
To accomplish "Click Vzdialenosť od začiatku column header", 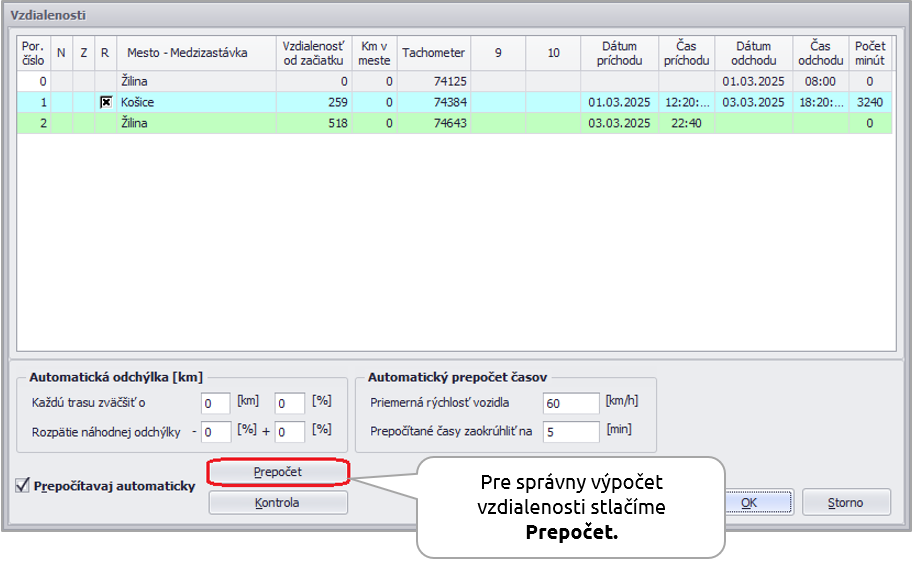I will [314, 53].
